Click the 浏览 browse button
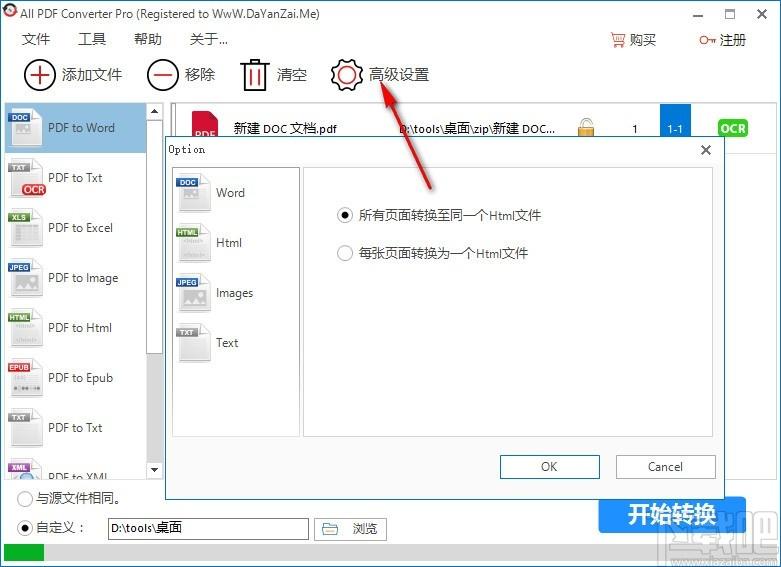781x567 pixels. point(350,529)
